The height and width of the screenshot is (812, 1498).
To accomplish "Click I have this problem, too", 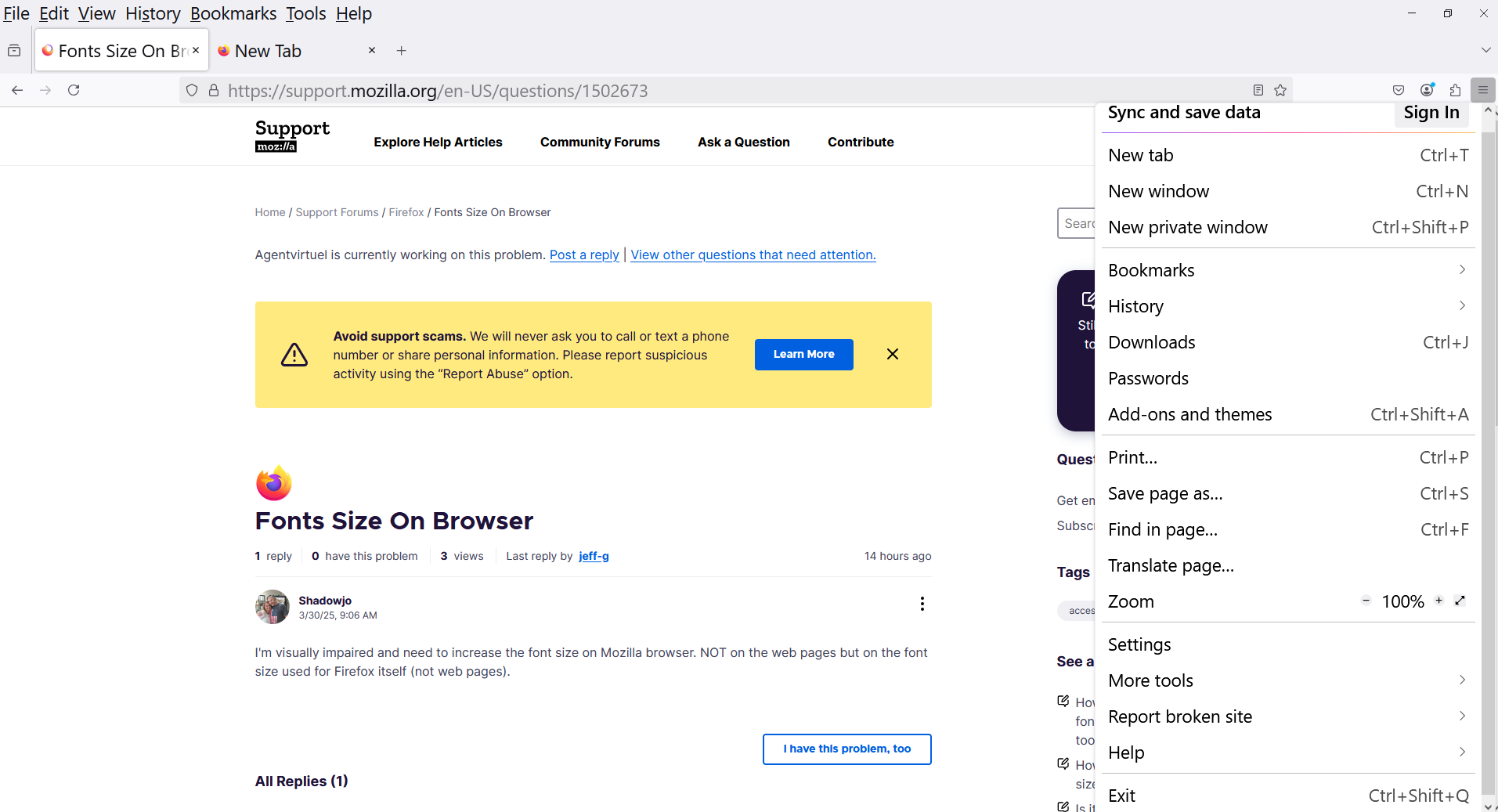I will point(846,749).
